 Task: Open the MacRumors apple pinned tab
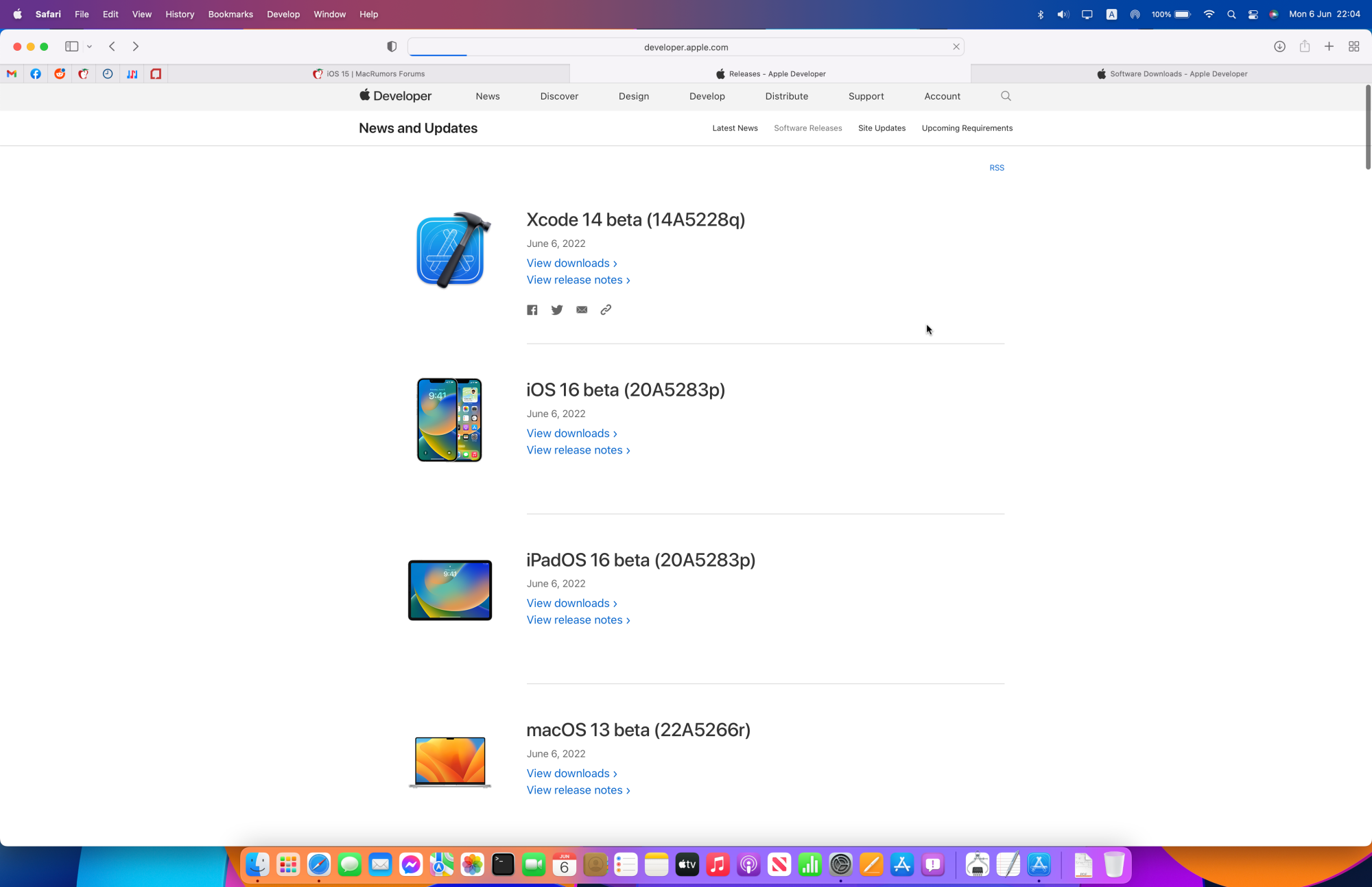click(x=84, y=74)
